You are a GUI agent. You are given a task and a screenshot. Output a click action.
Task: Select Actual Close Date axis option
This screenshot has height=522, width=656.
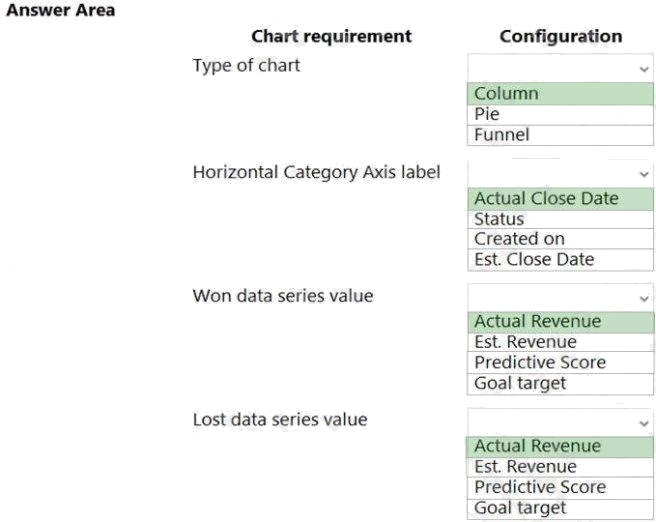(x=560, y=198)
